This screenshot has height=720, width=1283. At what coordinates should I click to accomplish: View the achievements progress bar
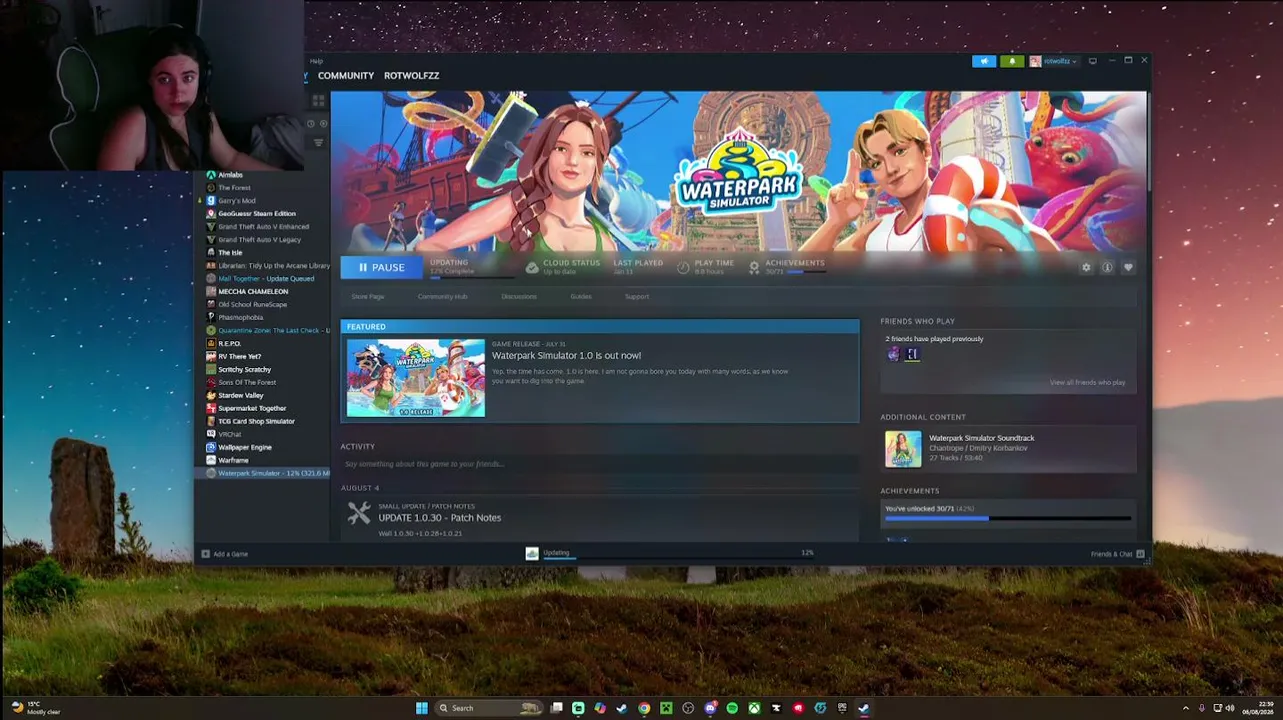(1008, 518)
